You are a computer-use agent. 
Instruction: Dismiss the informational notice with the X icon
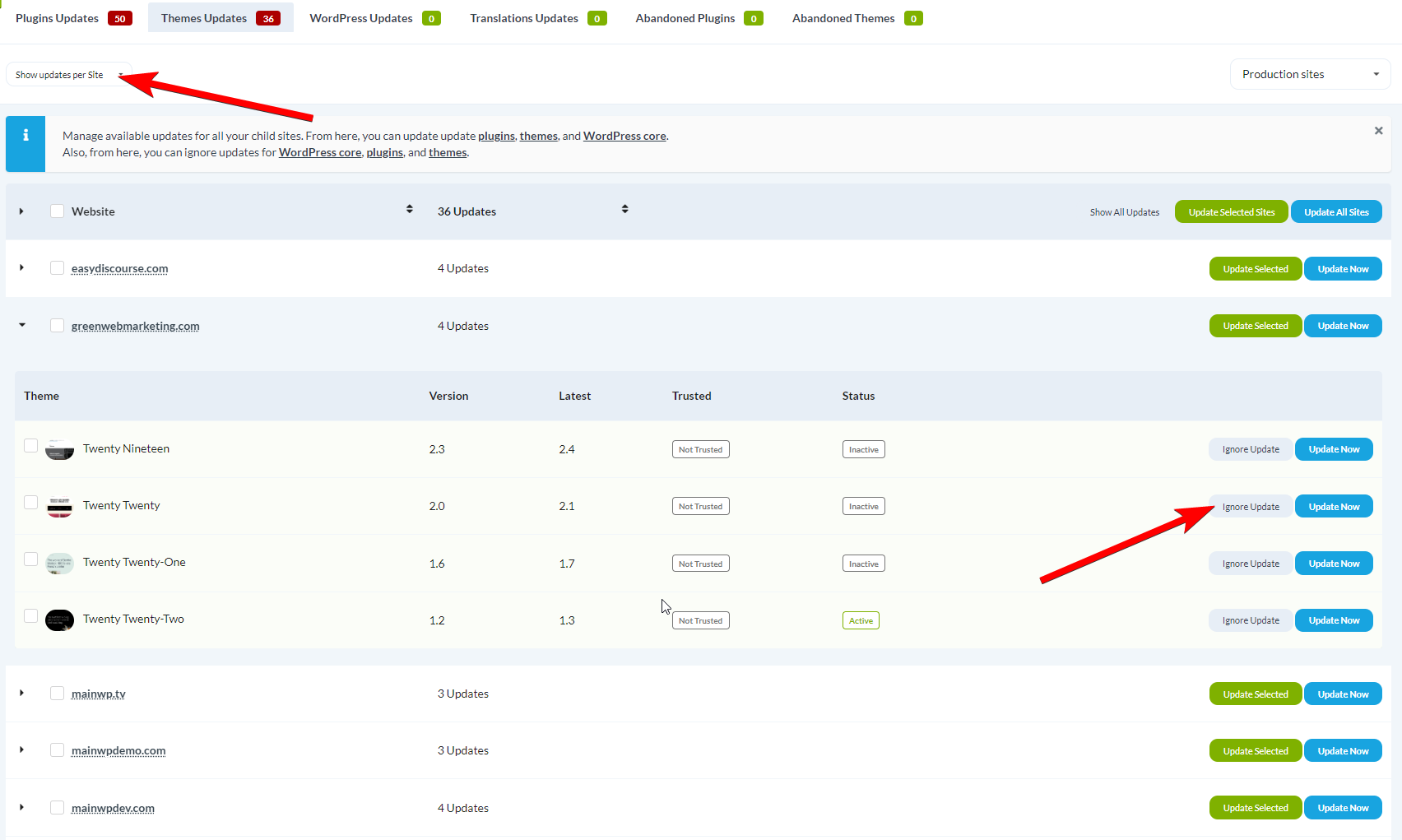tap(1378, 130)
